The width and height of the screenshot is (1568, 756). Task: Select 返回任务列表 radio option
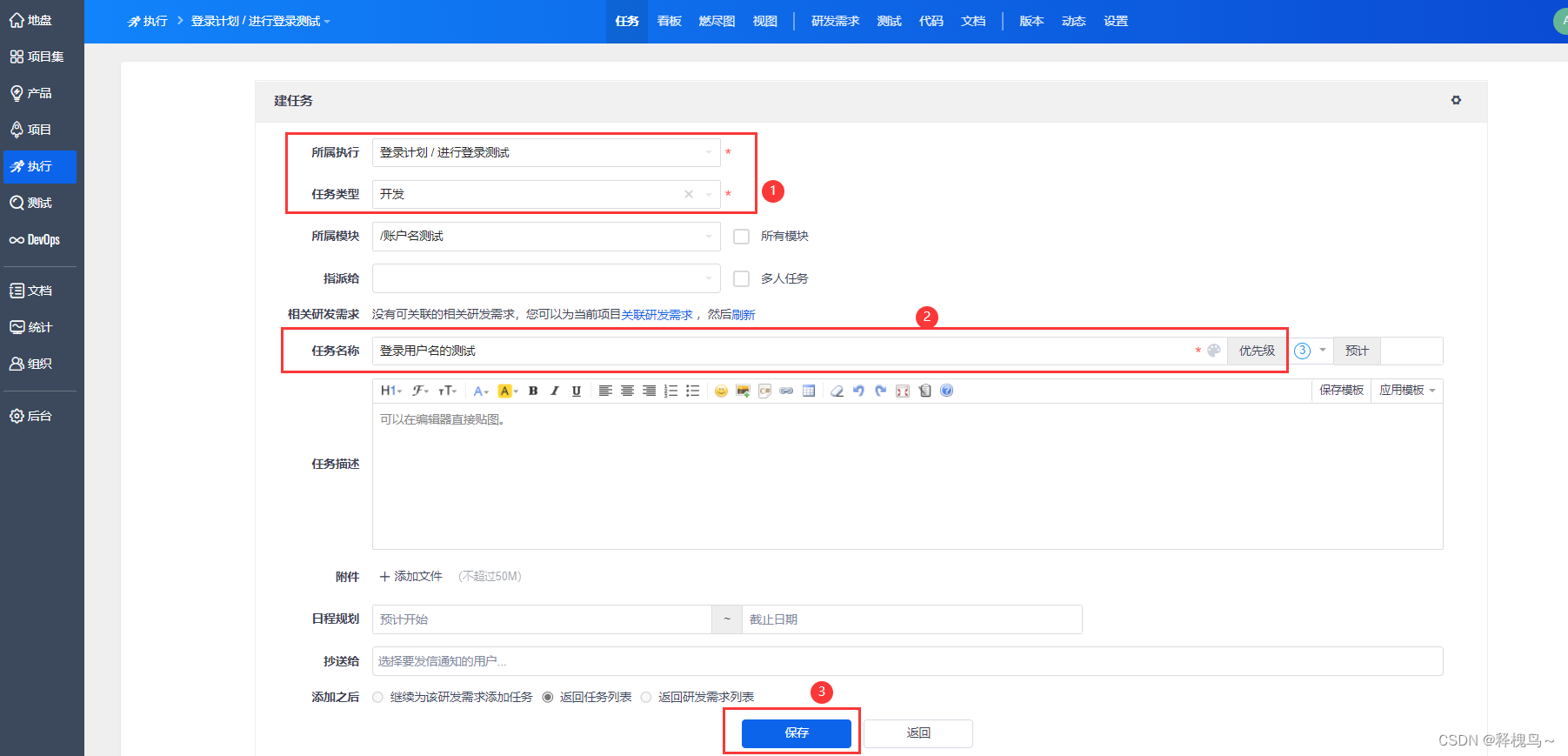(548, 697)
